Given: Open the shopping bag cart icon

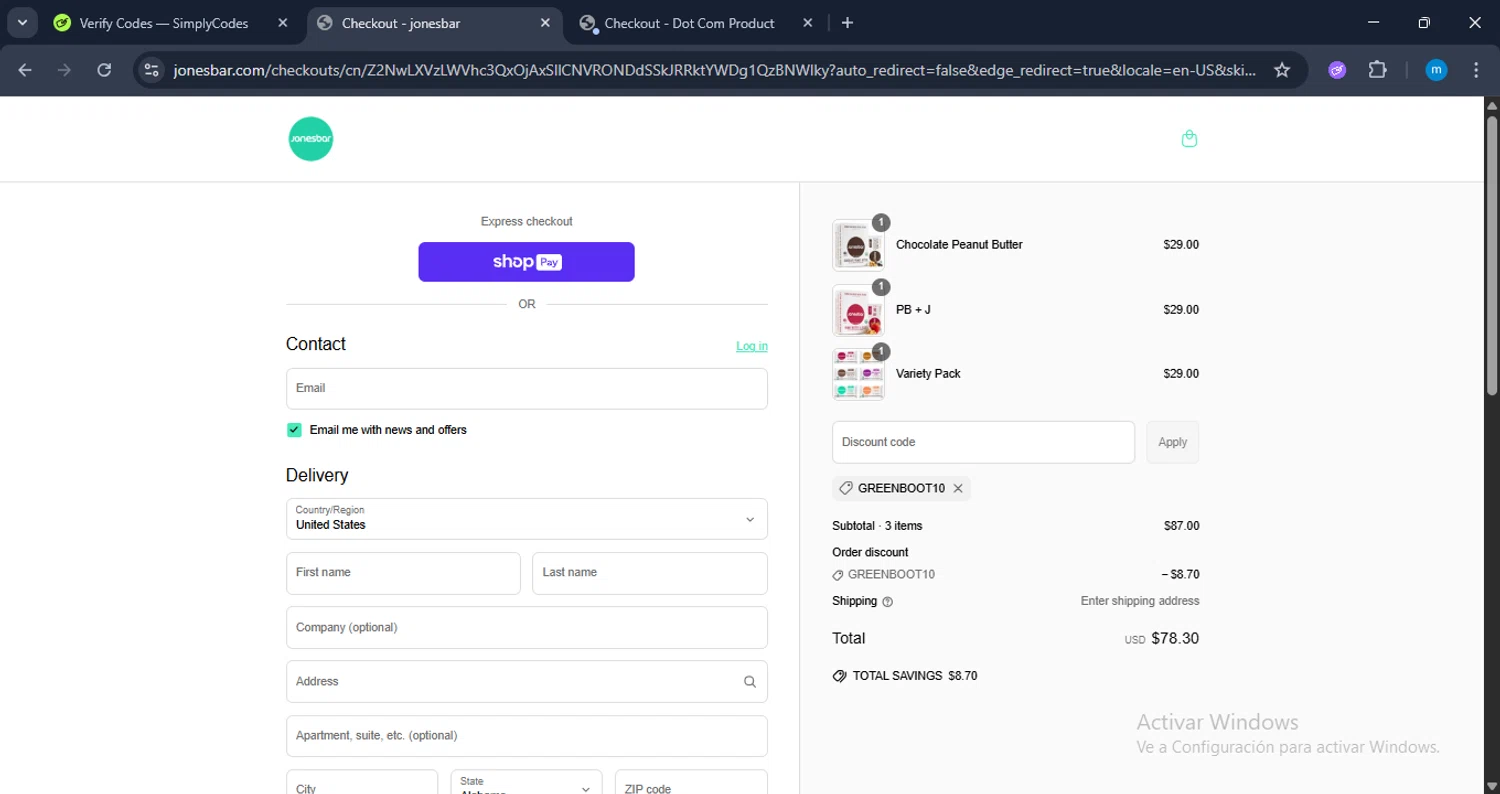Looking at the screenshot, I should [x=1189, y=139].
